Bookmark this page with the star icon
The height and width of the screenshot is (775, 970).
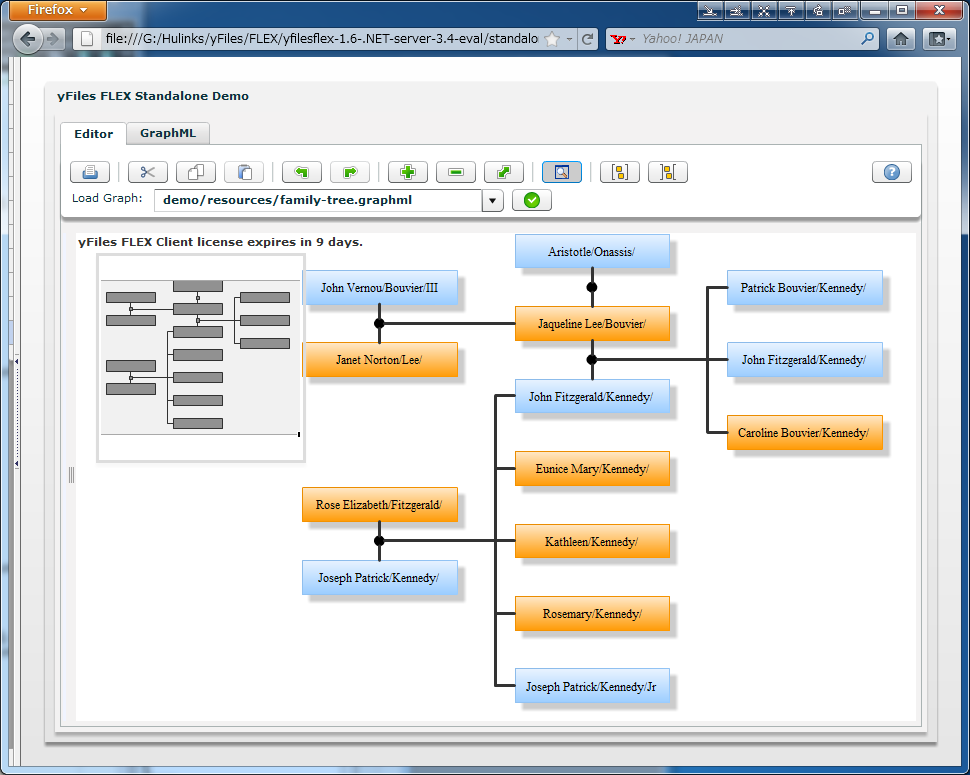click(x=552, y=39)
